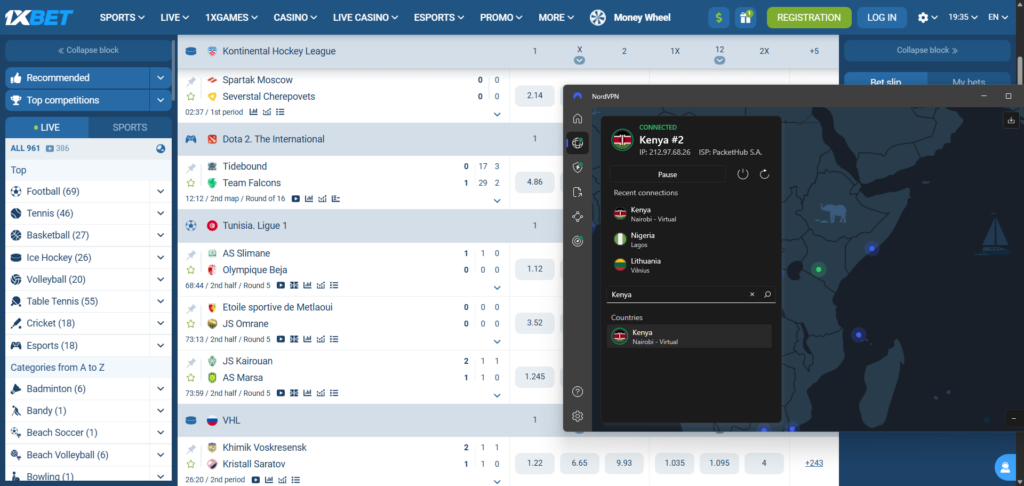Image resolution: width=1024 pixels, height=486 pixels.
Task: Favorite the Kristall Saratov match star
Action: (191, 464)
